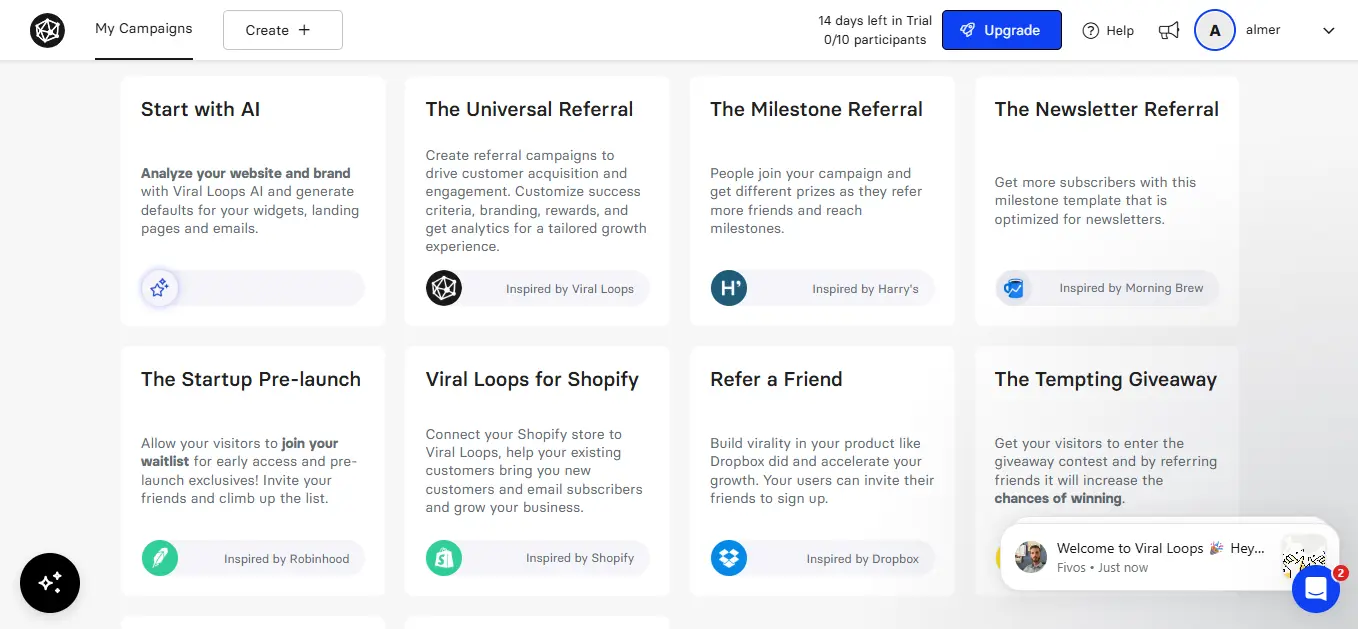Viewport: 1358px width, 629px height.
Task: Switch to the My Campaigns tab
Action: point(143,29)
